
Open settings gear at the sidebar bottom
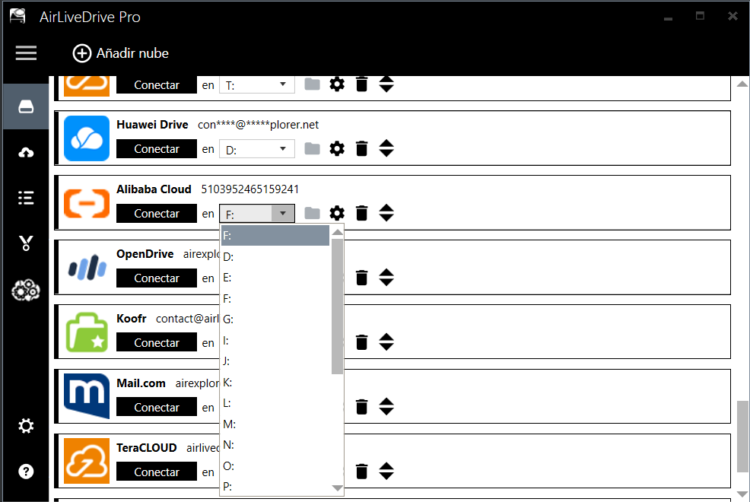click(x=26, y=426)
